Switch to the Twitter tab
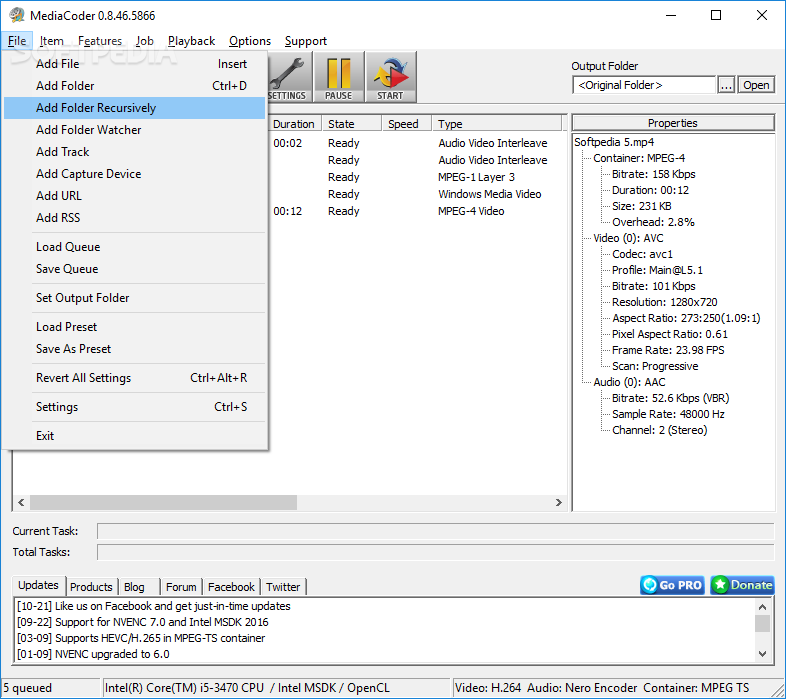The width and height of the screenshot is (786, 699). tap(283, 587)
